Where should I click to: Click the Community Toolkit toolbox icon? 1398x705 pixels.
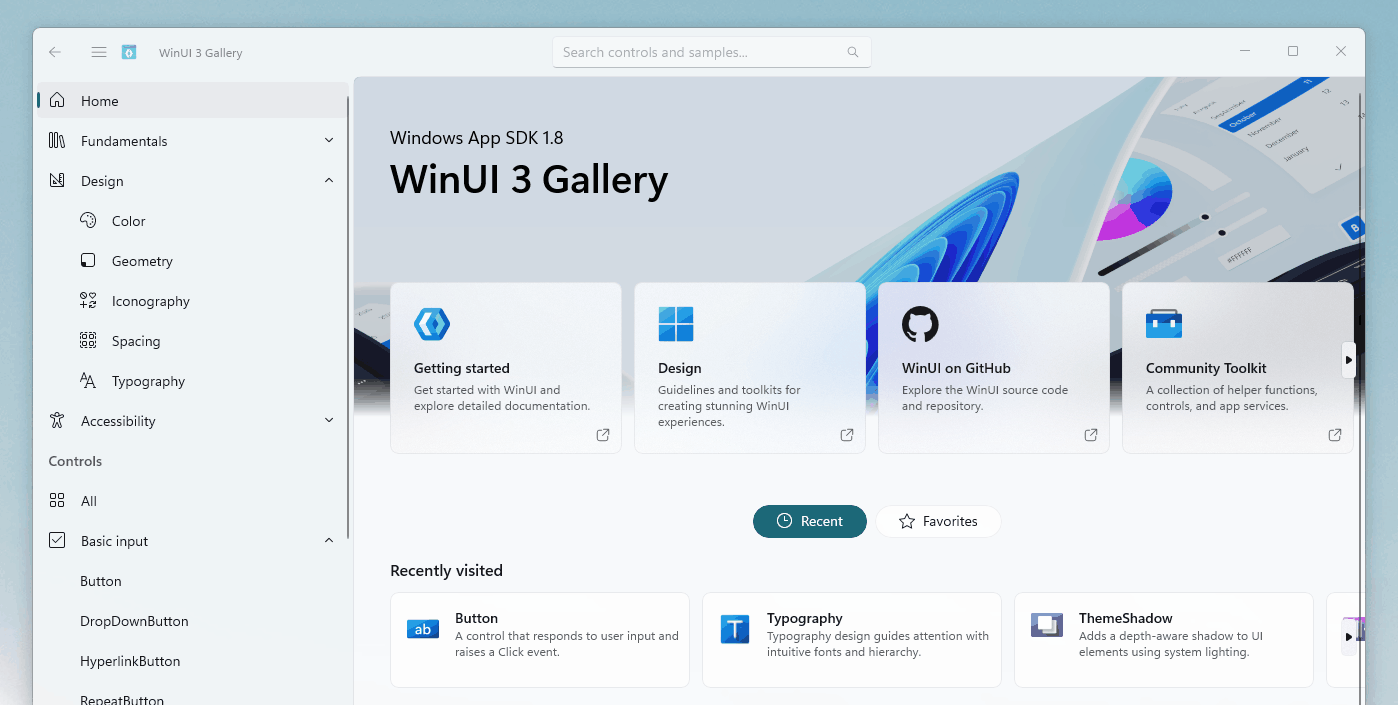tap(1164, 324)
